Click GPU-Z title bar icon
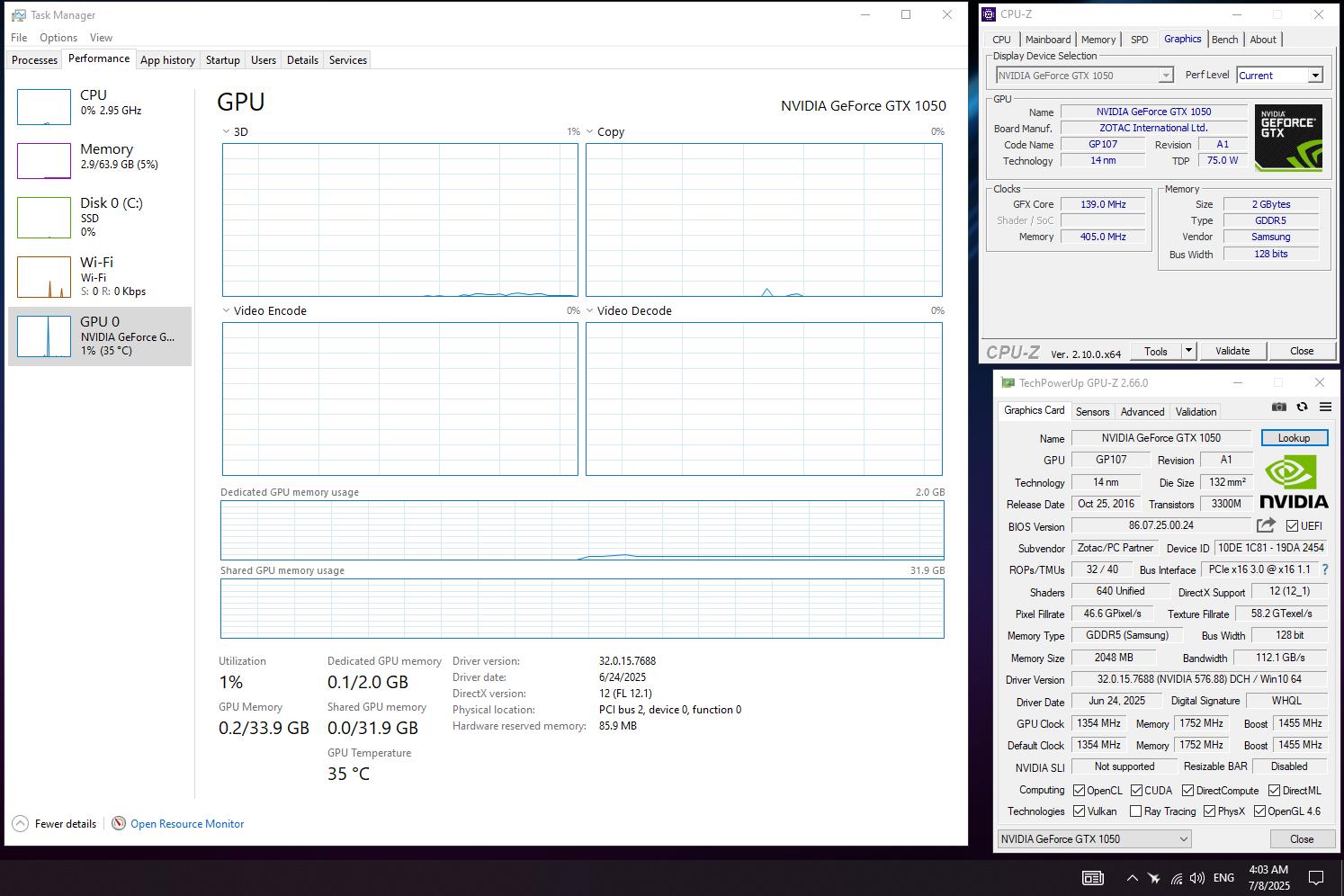The height and width of the screenshot is (896, 1344). [x=1008, y=383]
